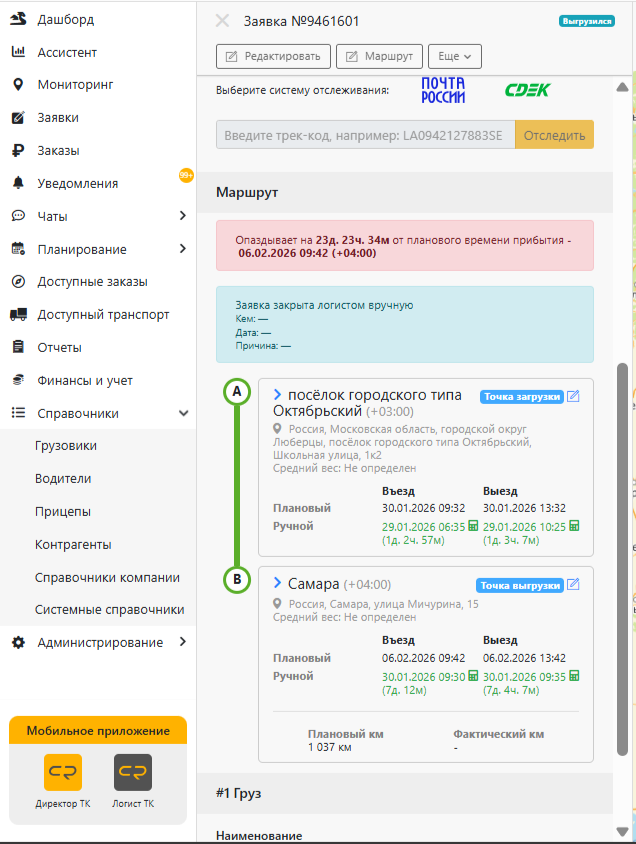Open the Отчеты menu item

(x=59, y=348)
